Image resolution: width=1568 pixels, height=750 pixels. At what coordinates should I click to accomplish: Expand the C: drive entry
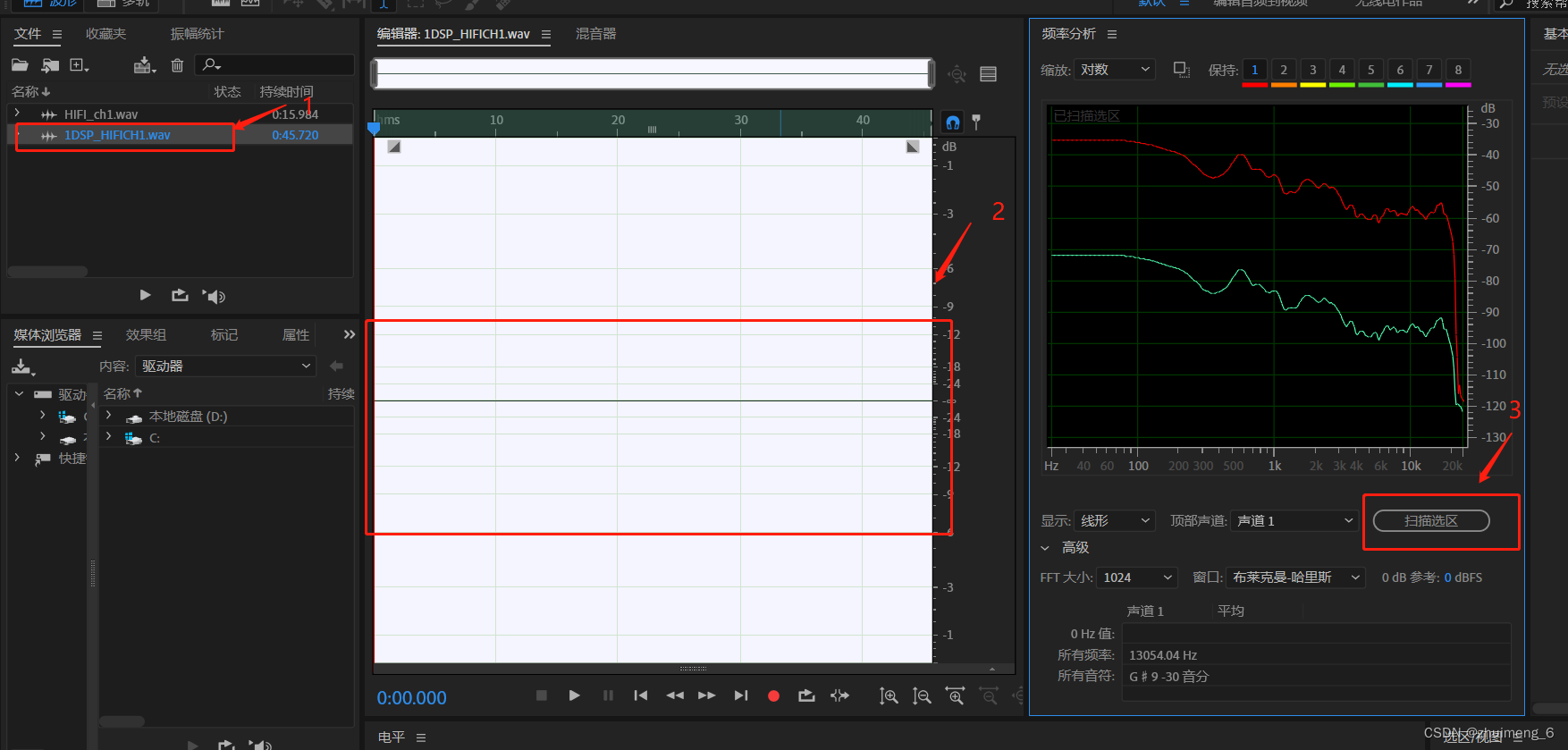point(109,437)
